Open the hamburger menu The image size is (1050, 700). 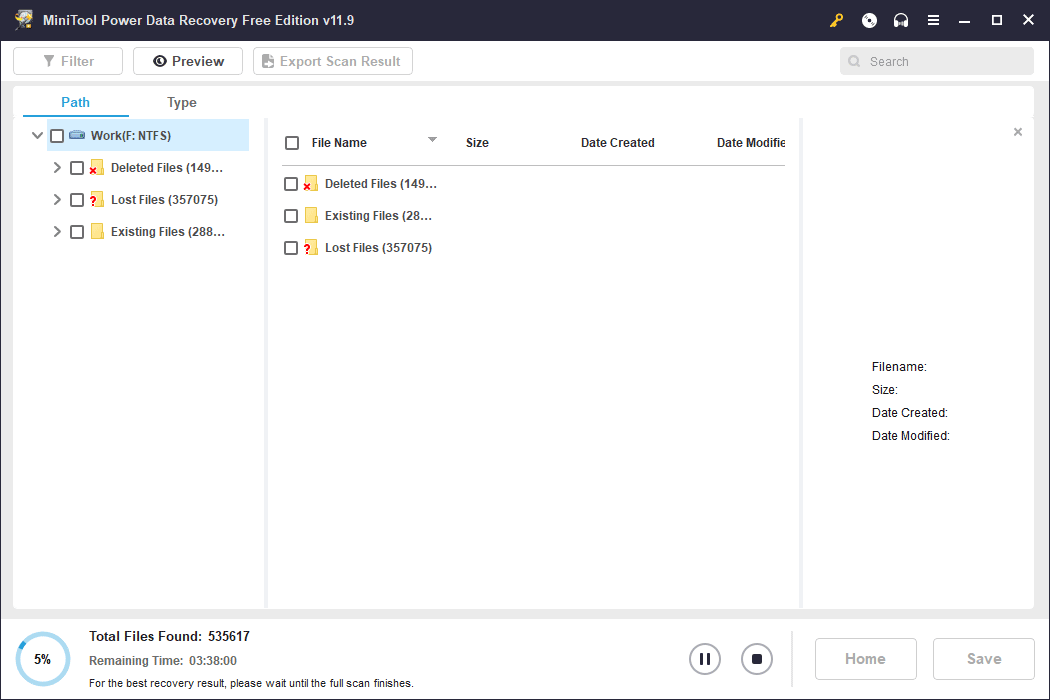(x=932, y=20)
